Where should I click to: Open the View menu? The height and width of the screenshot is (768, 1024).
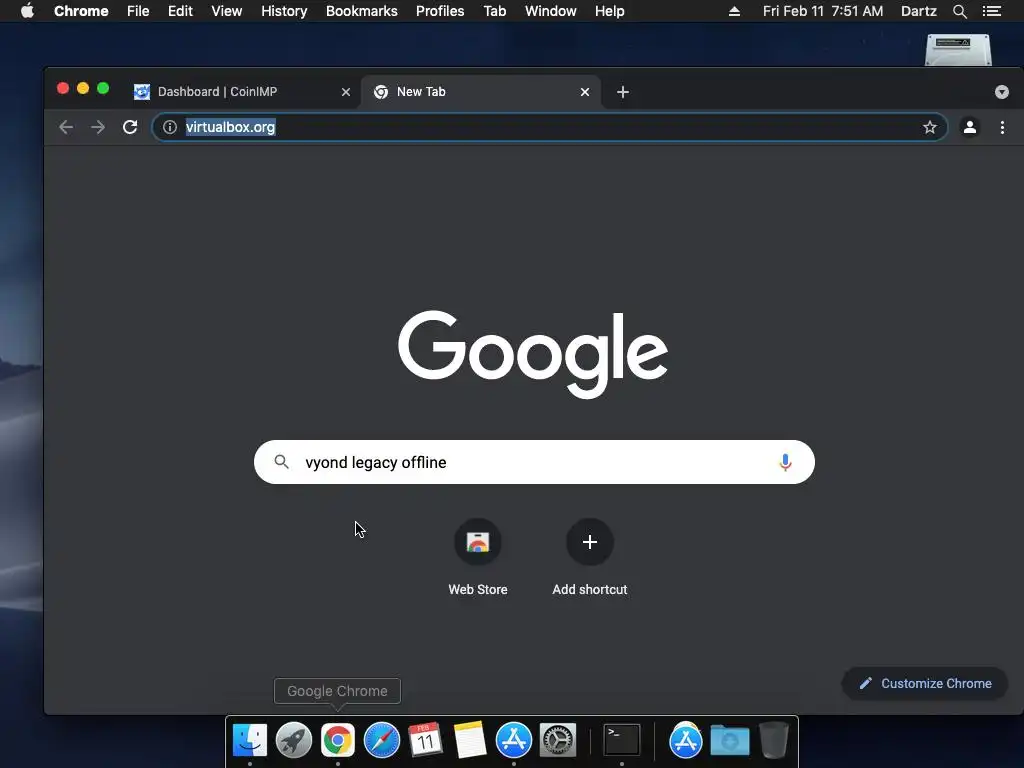(x=227, y=11)
